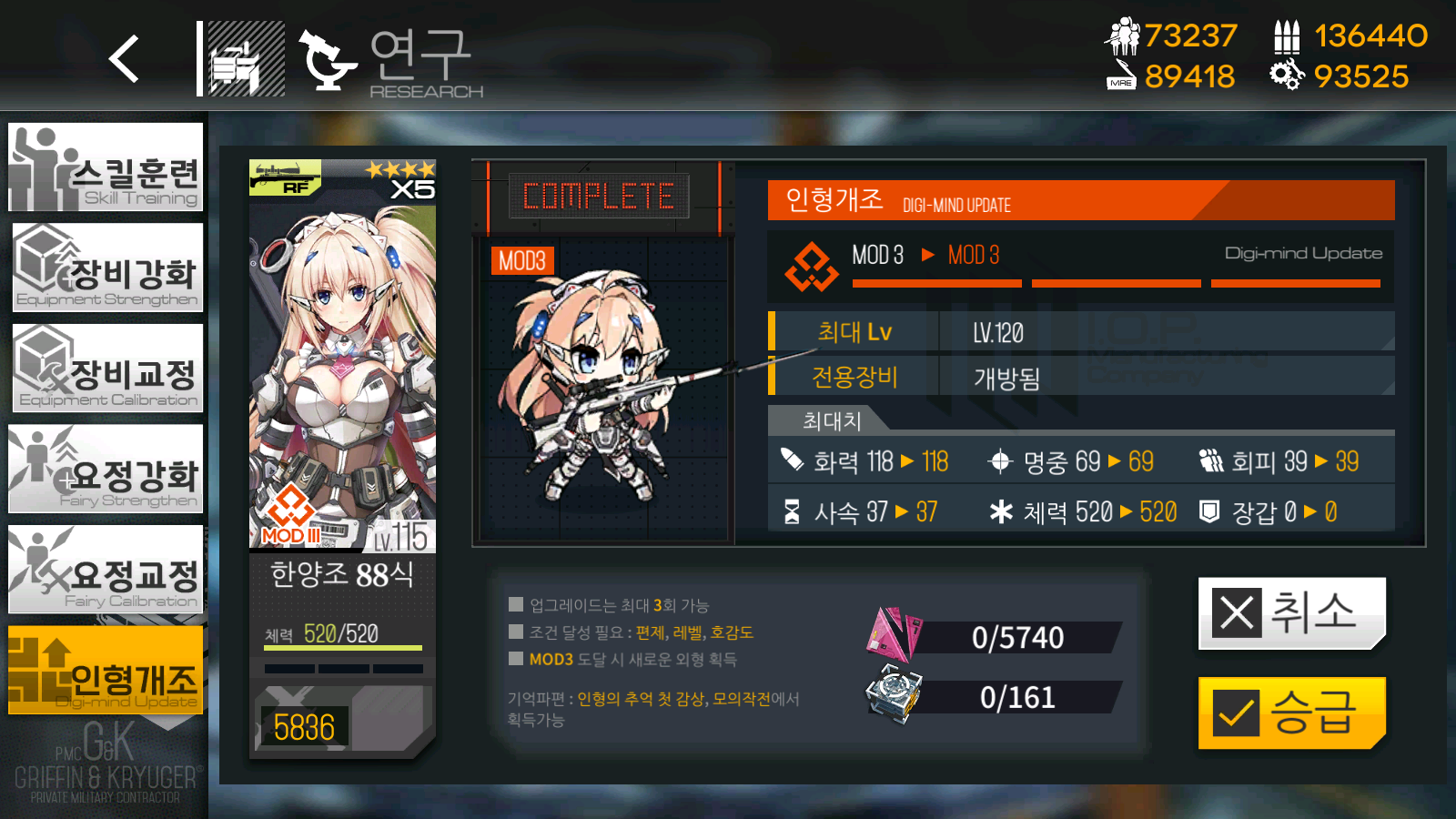
Task: Click the microscope Research icon
Action: pyautogui.click(x=327, y=60)
